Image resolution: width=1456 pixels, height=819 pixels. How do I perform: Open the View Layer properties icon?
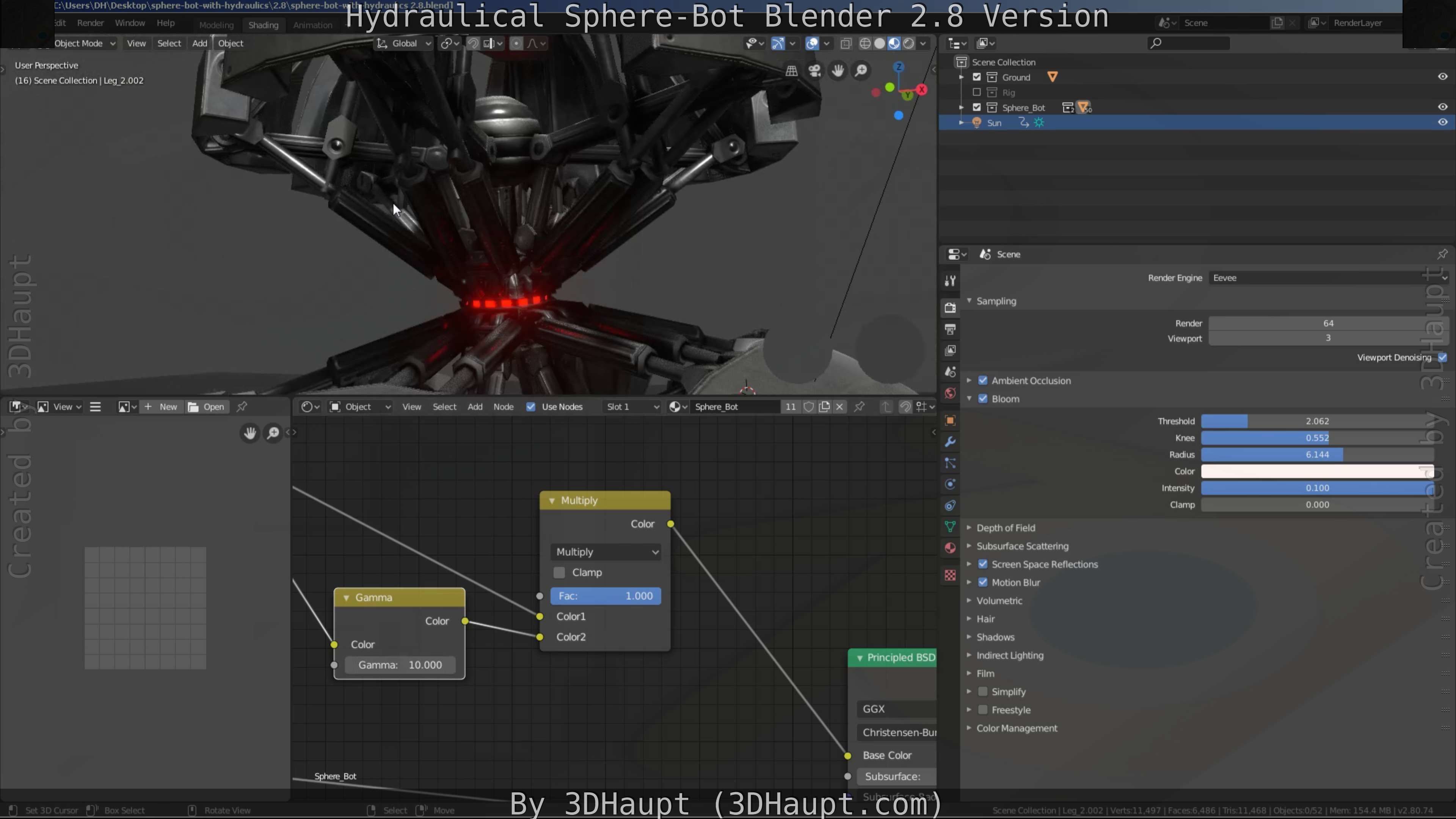[950, 350]
